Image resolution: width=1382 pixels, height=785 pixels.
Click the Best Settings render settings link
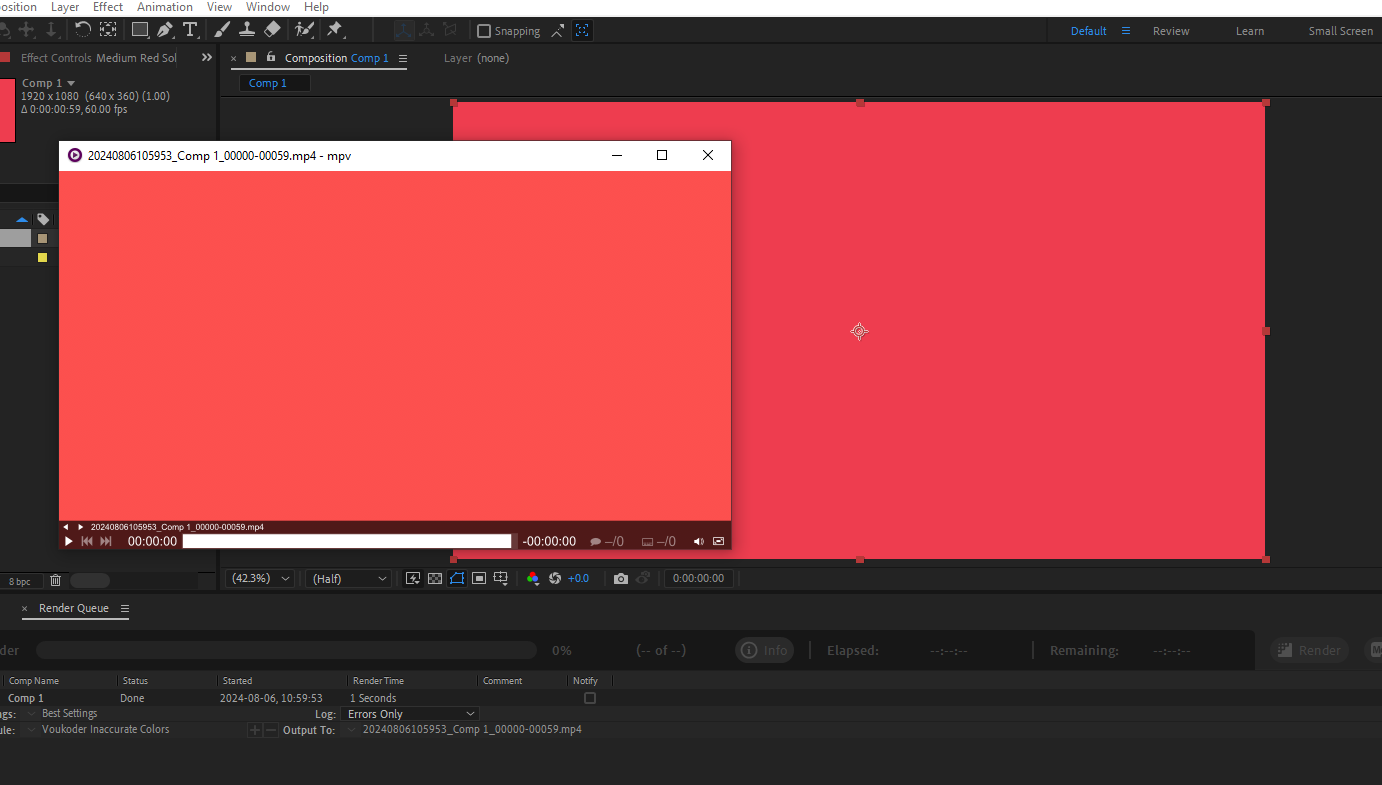coord(70,714)
